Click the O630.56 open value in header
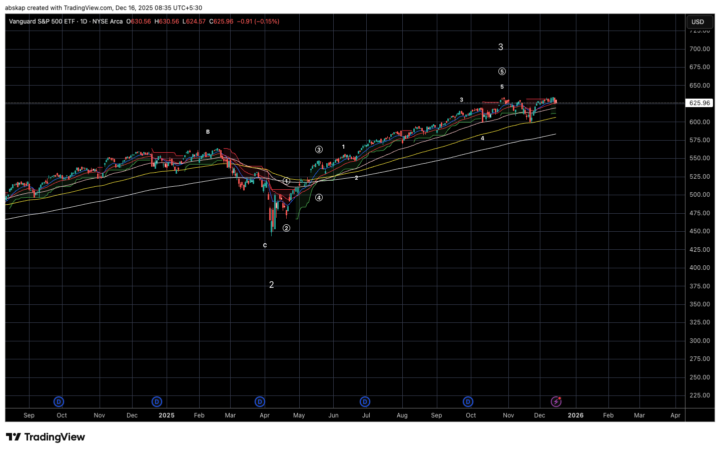Viewport: 720px width, 452px height. coord(139,22)
